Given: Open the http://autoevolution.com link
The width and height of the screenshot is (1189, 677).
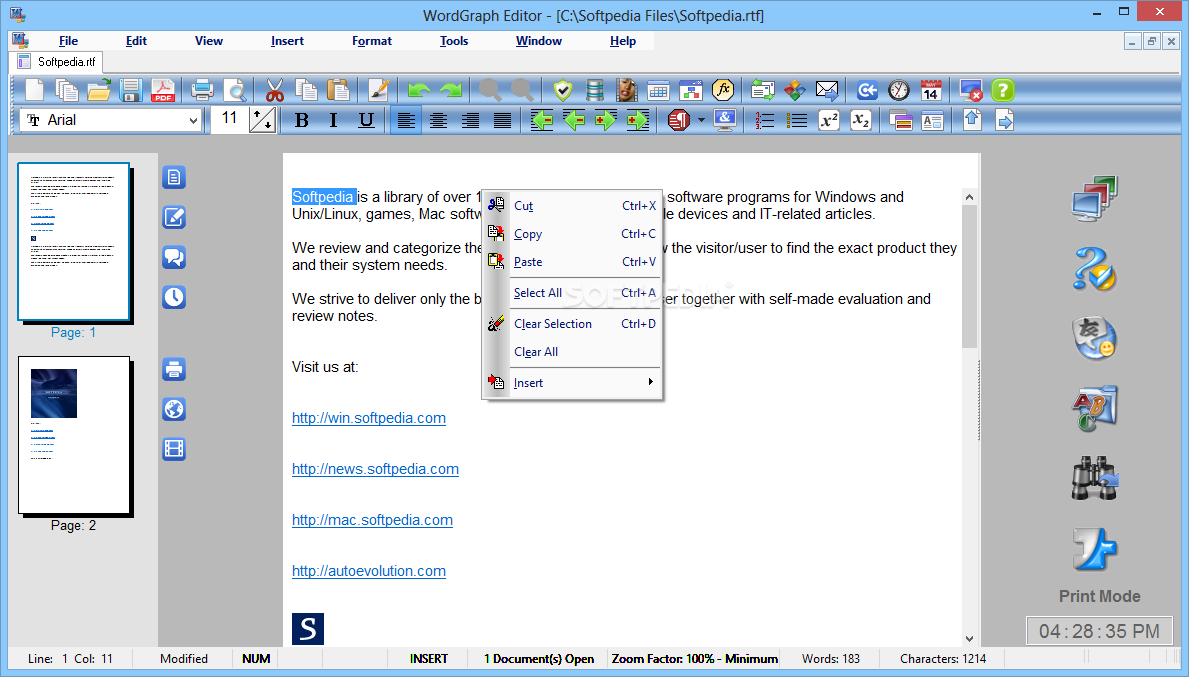Looking at the screenshot, I should tap(369, 571).
